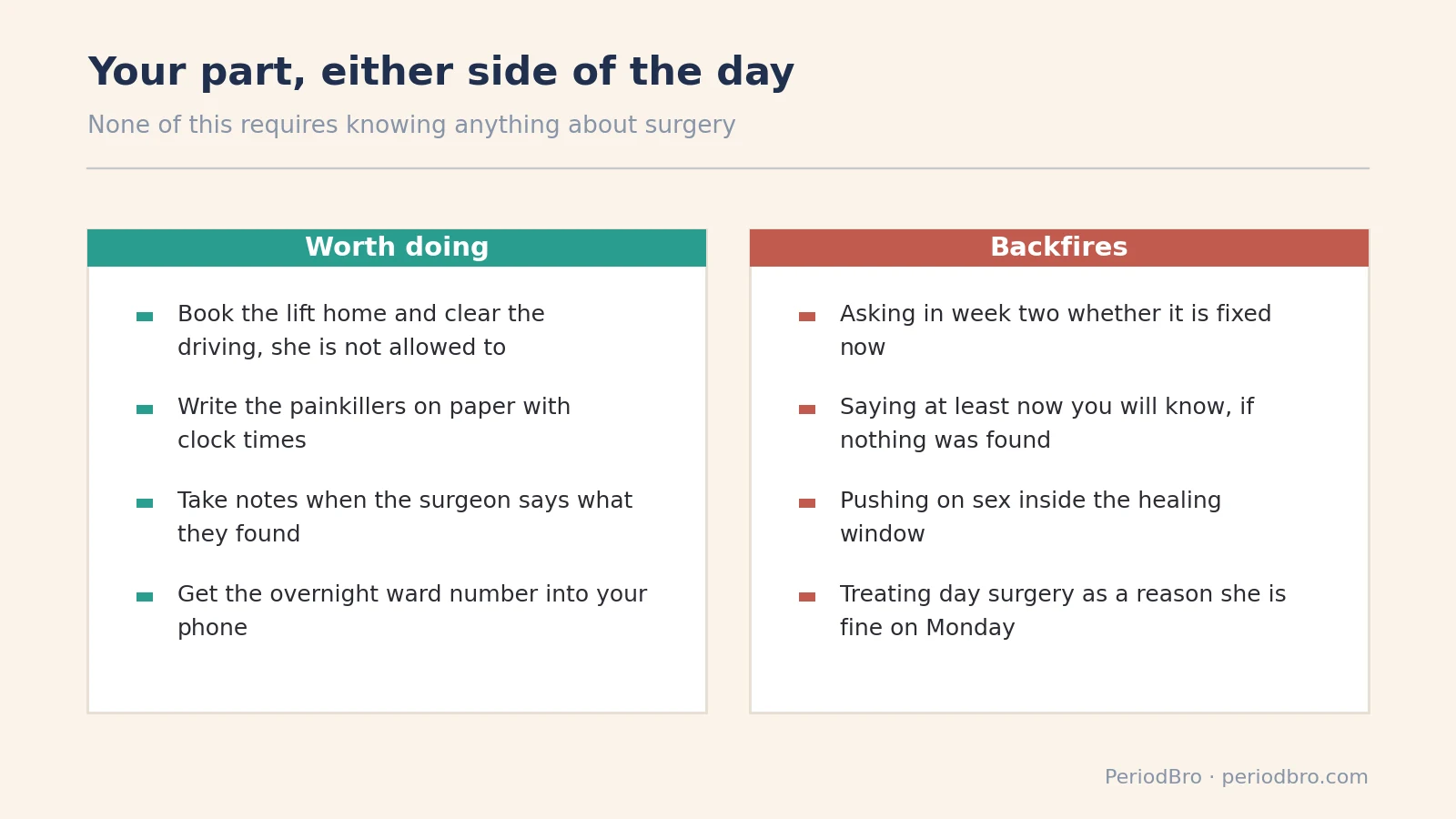Click the teal bullet beside 'Get the overnight ward number'
This screenshot has height=819, width=1456.
tap(145, 597)
